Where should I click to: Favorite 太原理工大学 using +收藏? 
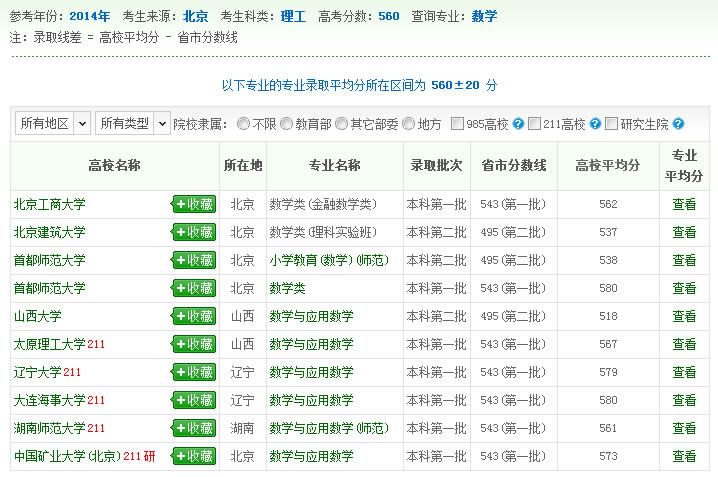194,344
